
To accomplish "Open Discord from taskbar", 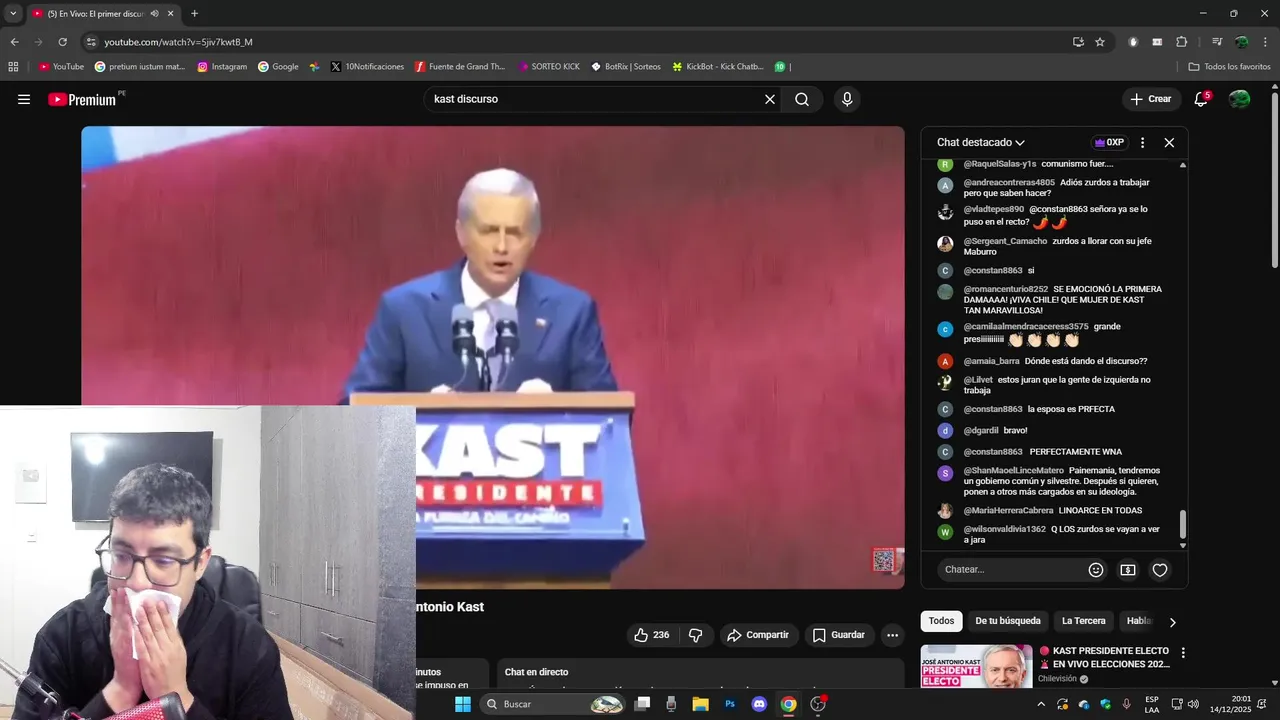I will [x=759, y=704].
